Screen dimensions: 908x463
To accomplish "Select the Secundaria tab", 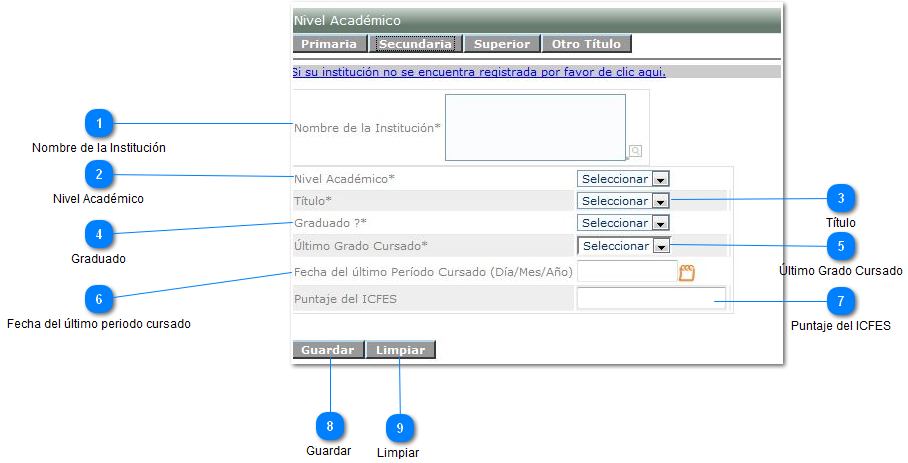I will (x=415, y=44).
